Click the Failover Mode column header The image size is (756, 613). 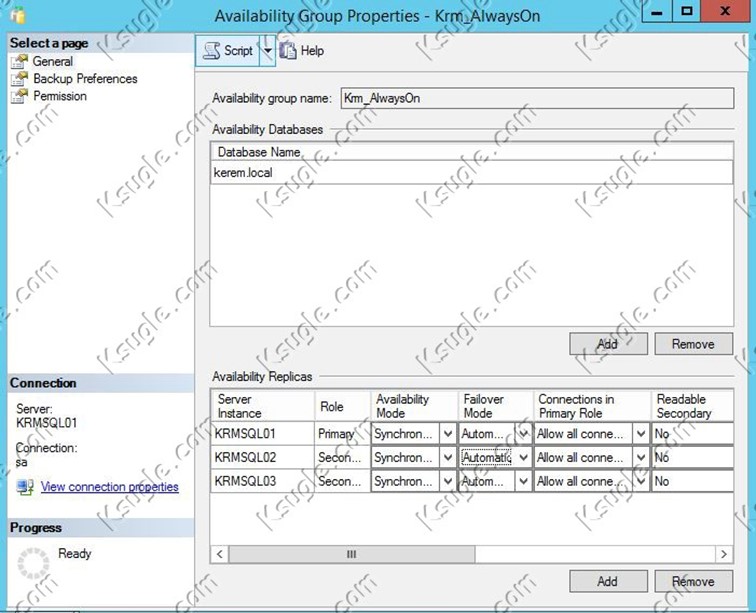pyautogui.click(x=496, y=406)
